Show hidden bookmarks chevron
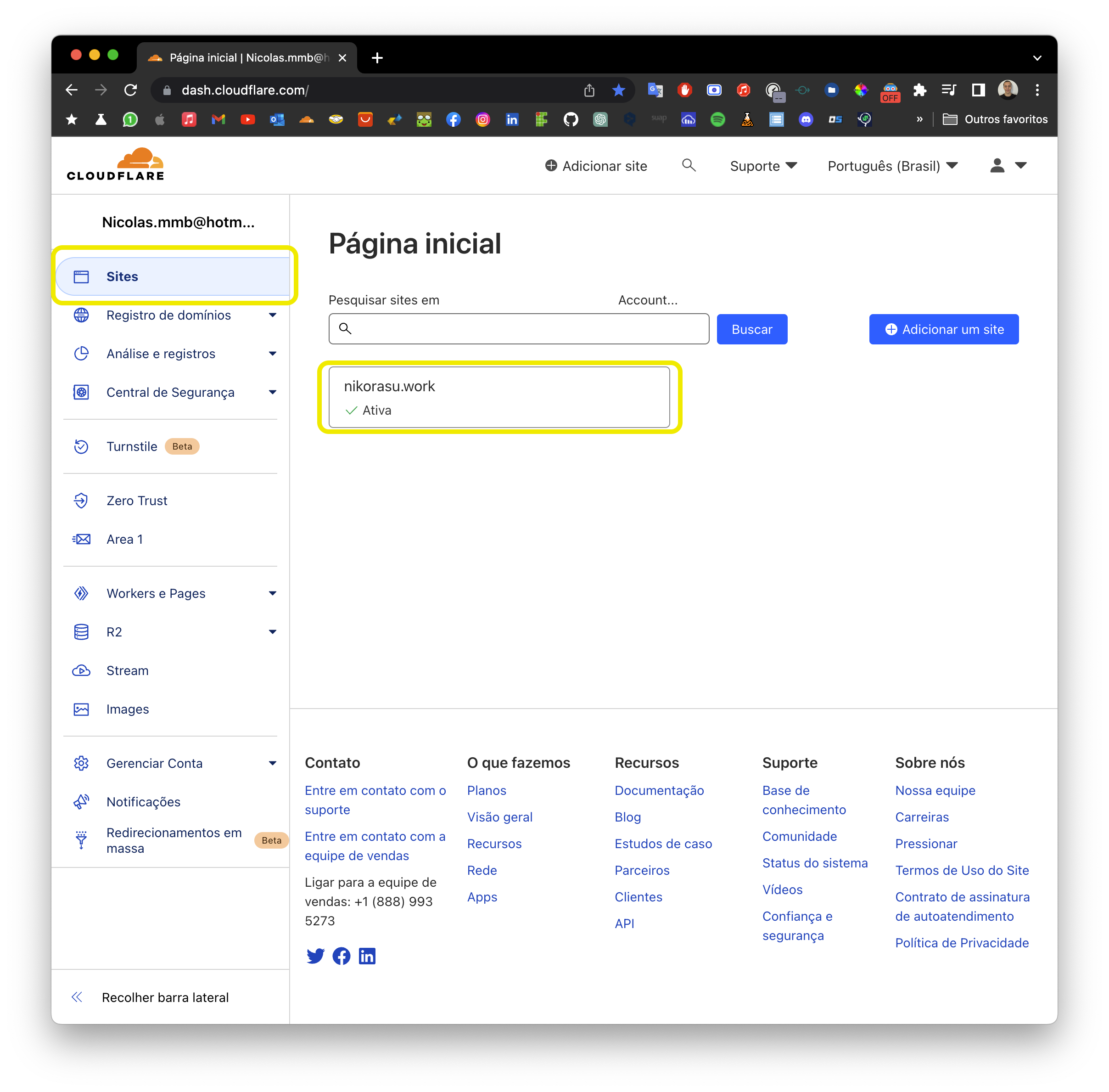This screenshot has height=1092, width=1109. (919, 119)
